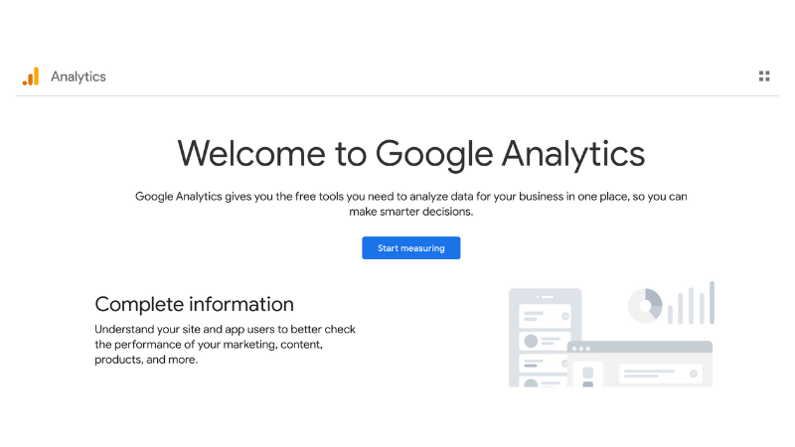Click the small square in browser mockup

click(588, 373)
